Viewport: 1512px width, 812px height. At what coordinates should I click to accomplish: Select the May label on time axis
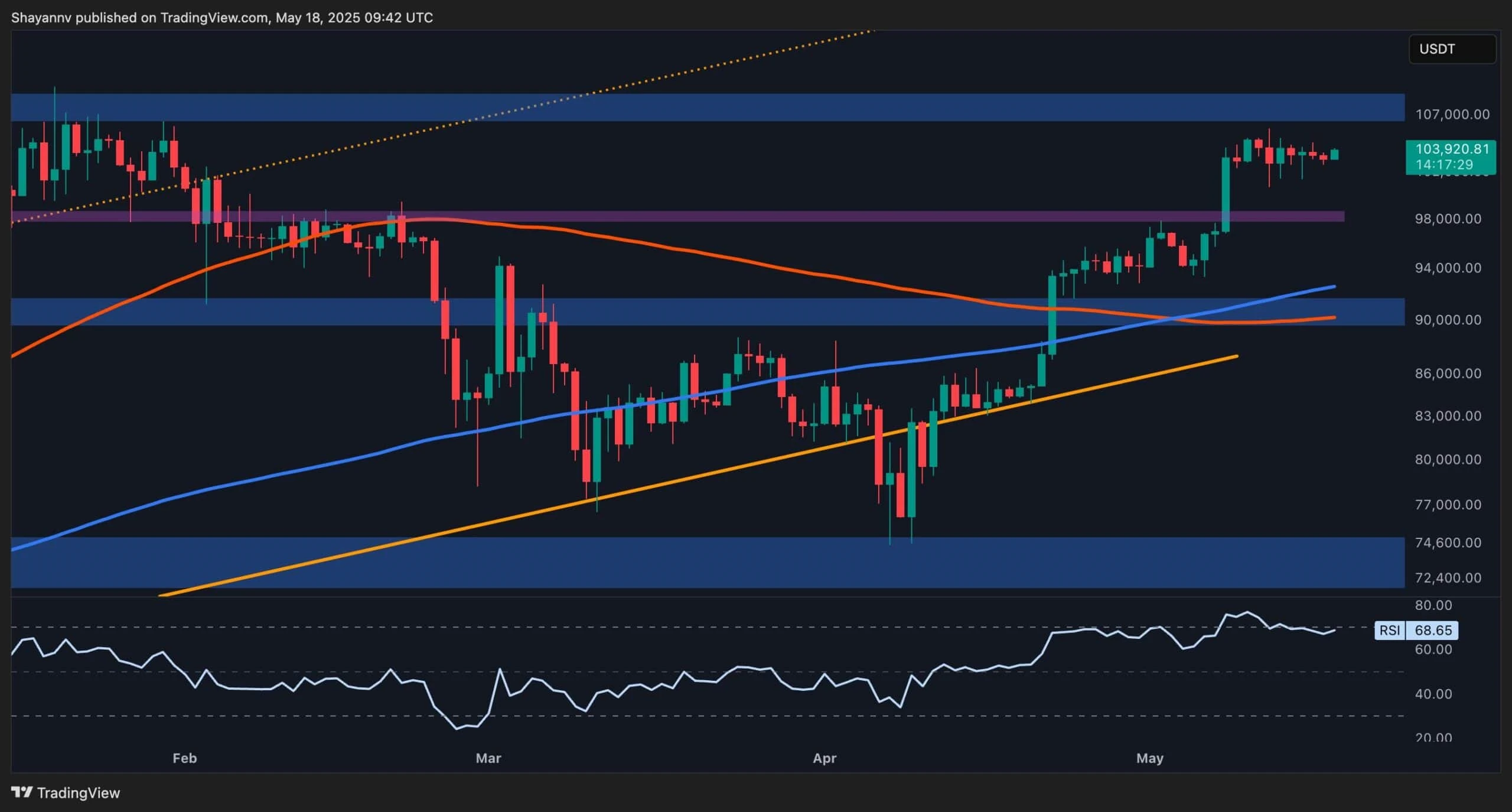pos(1149,758)
